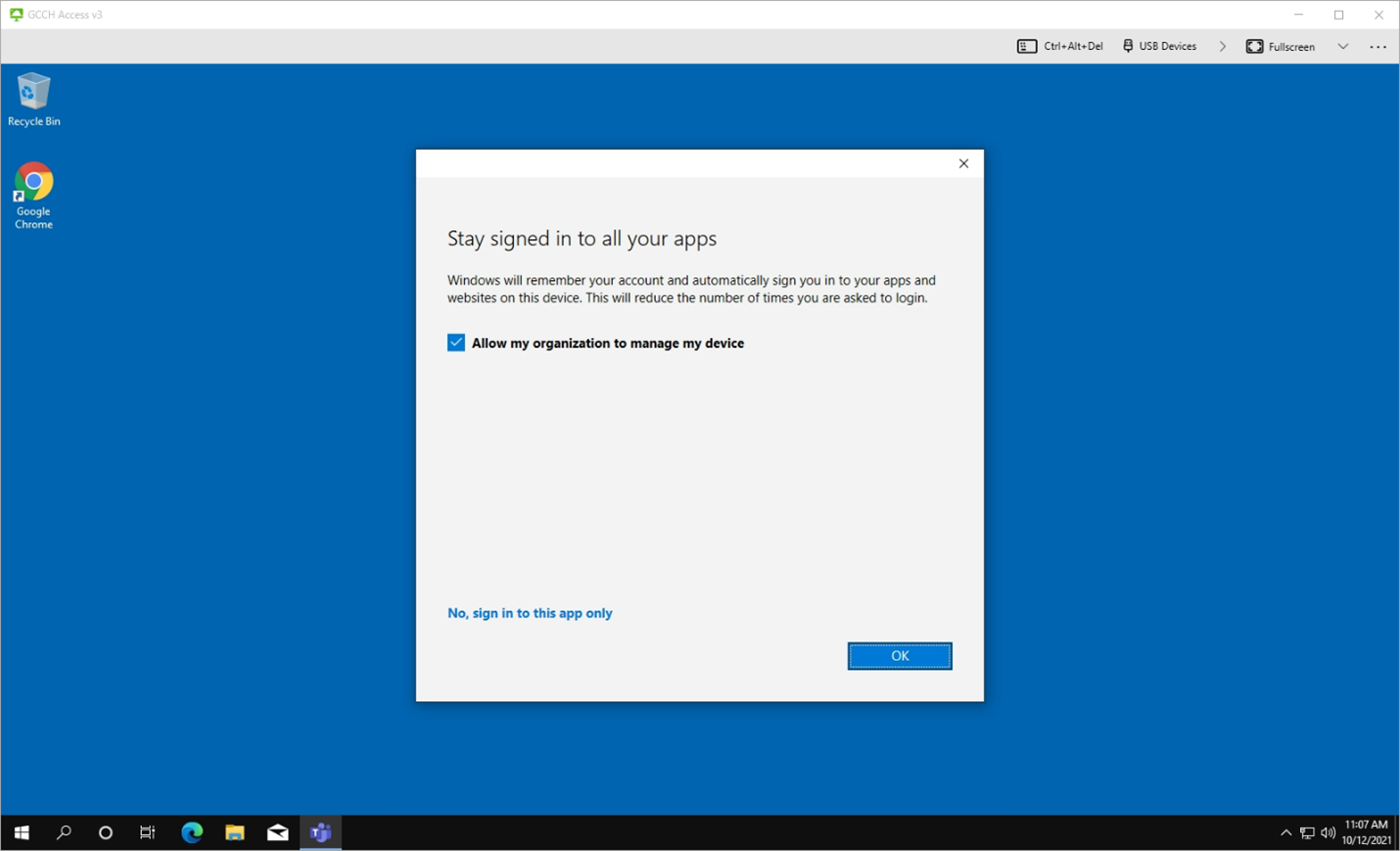The height and width of the screenshot is (851, 1400).
Task: Open the ellipsis options menu
Action: click(1377, 45)
